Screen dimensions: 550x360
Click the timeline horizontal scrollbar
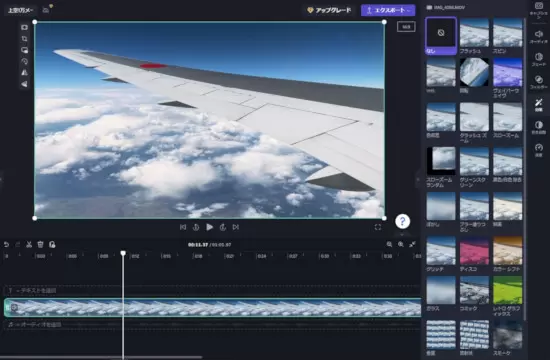point(101,358)
